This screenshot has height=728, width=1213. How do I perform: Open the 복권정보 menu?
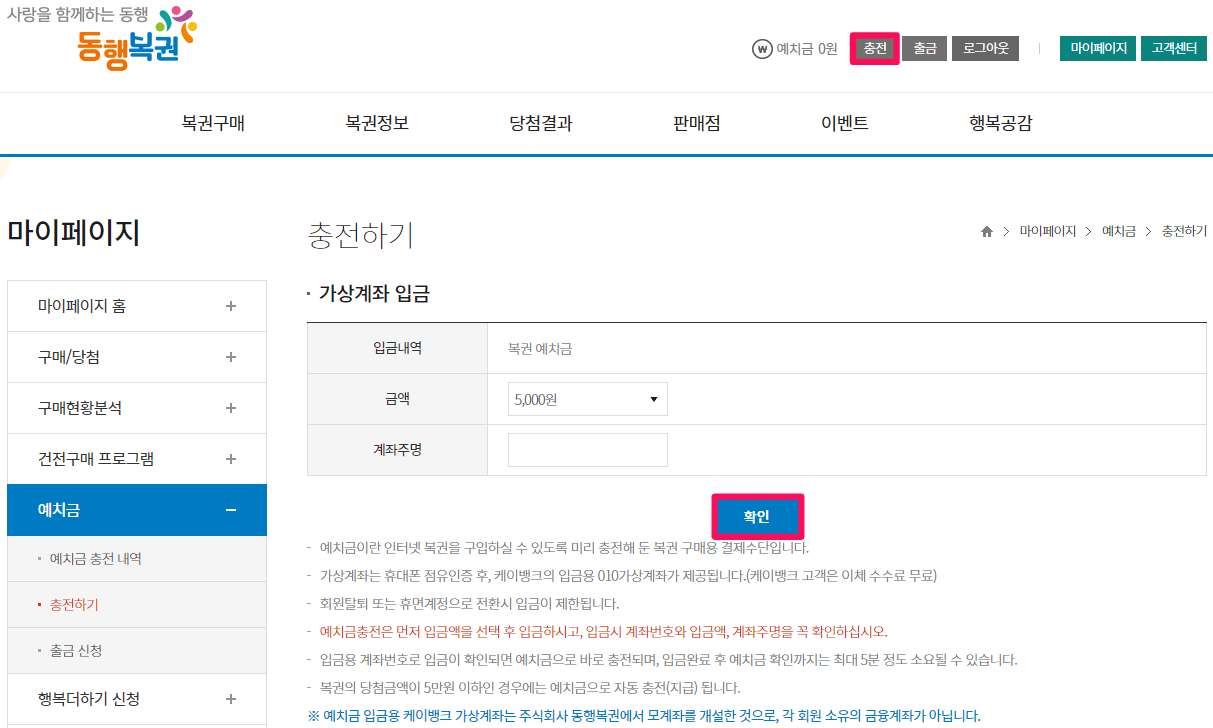pos(377,123)
